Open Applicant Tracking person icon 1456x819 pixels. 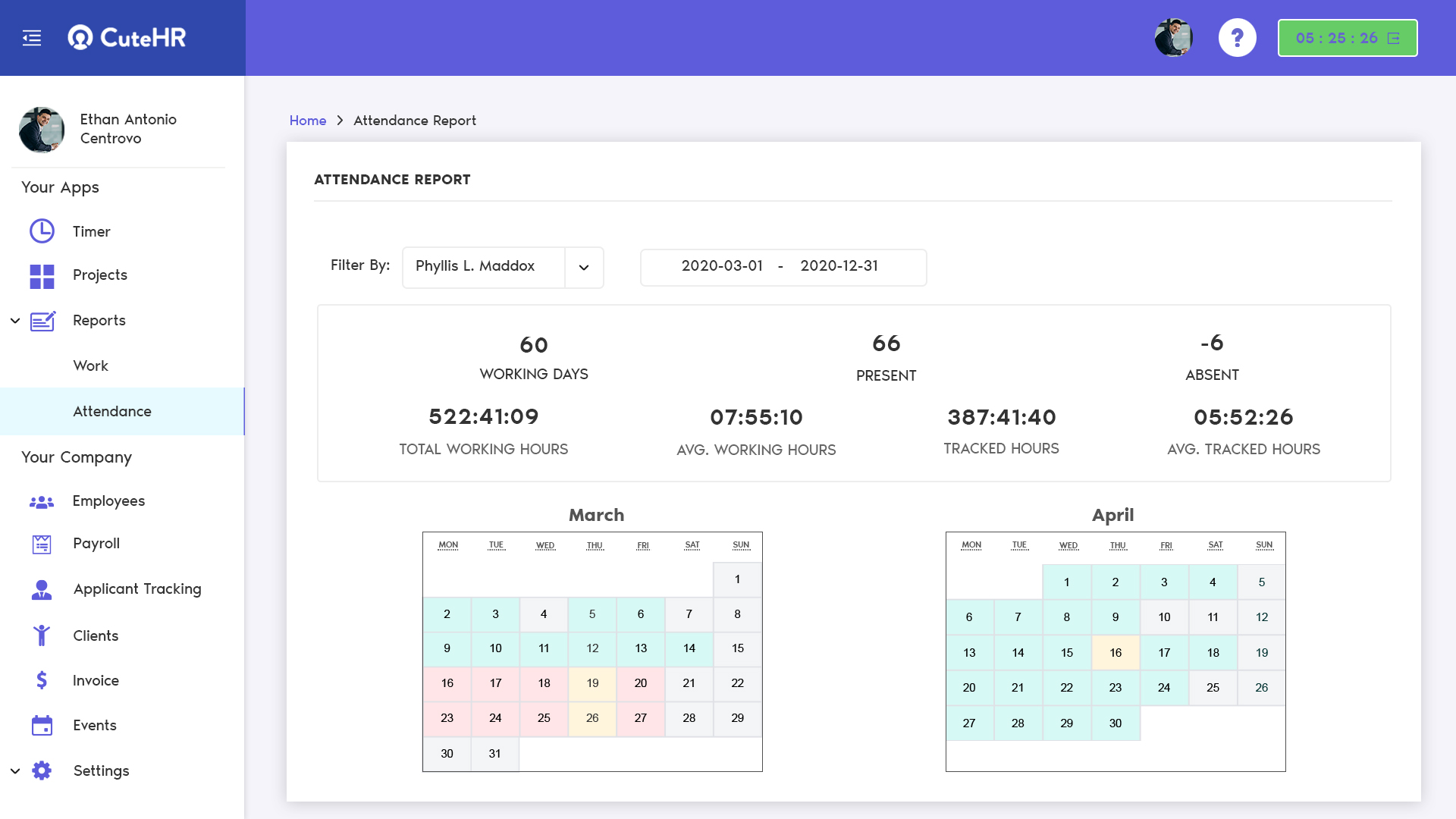[x=42, y=589]
